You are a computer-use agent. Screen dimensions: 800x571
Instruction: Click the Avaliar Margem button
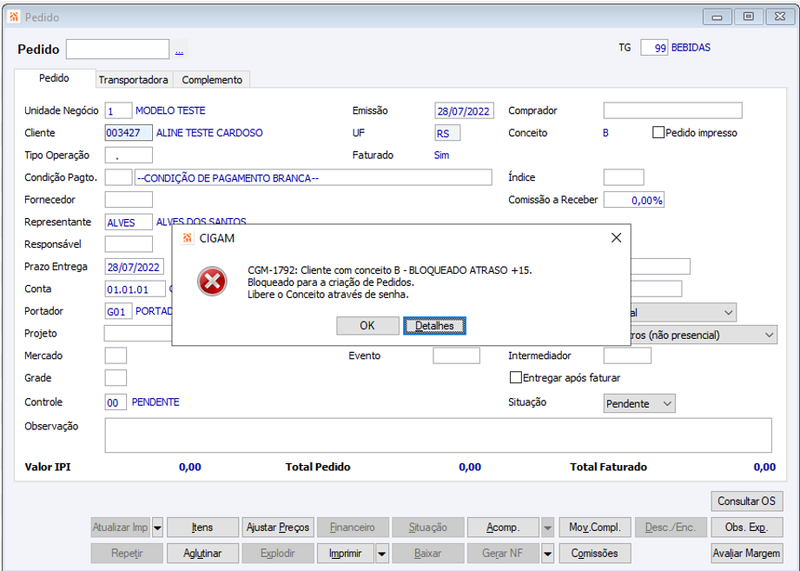(746, 553)
